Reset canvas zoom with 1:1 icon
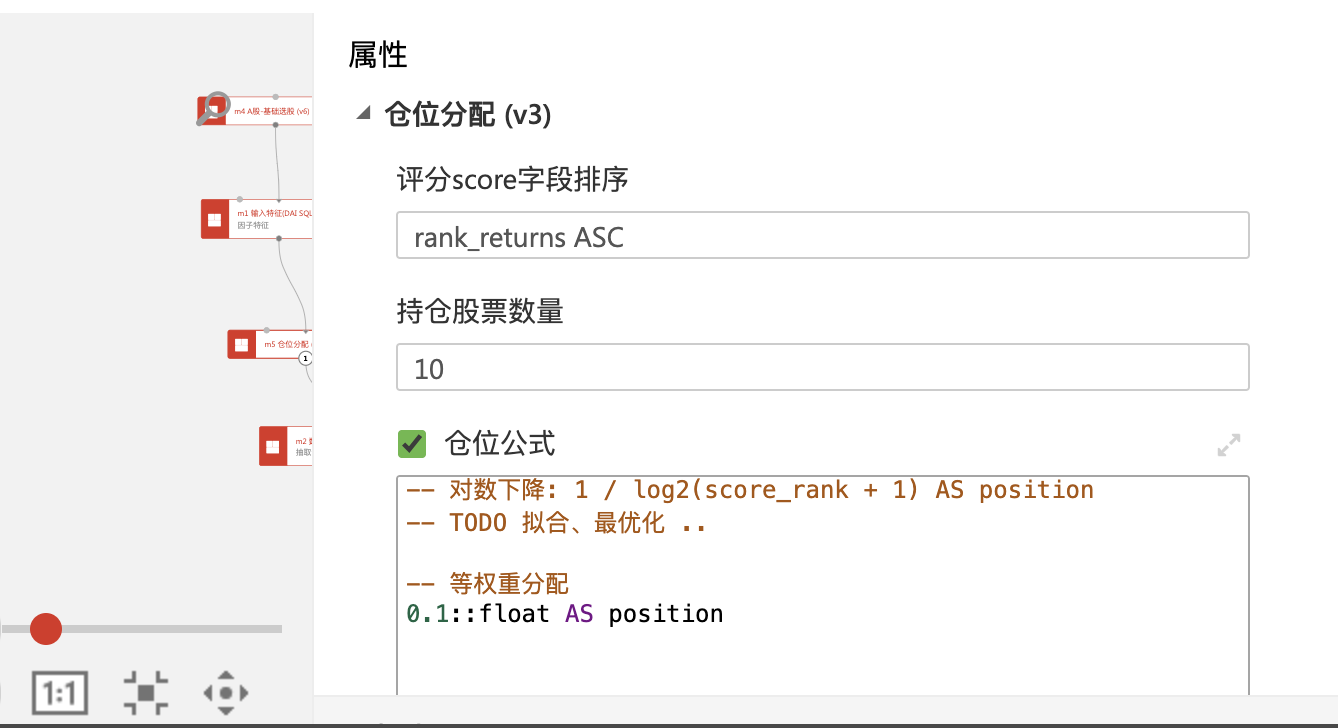This screenshot has height=728, width=1338. pos(60,692)
